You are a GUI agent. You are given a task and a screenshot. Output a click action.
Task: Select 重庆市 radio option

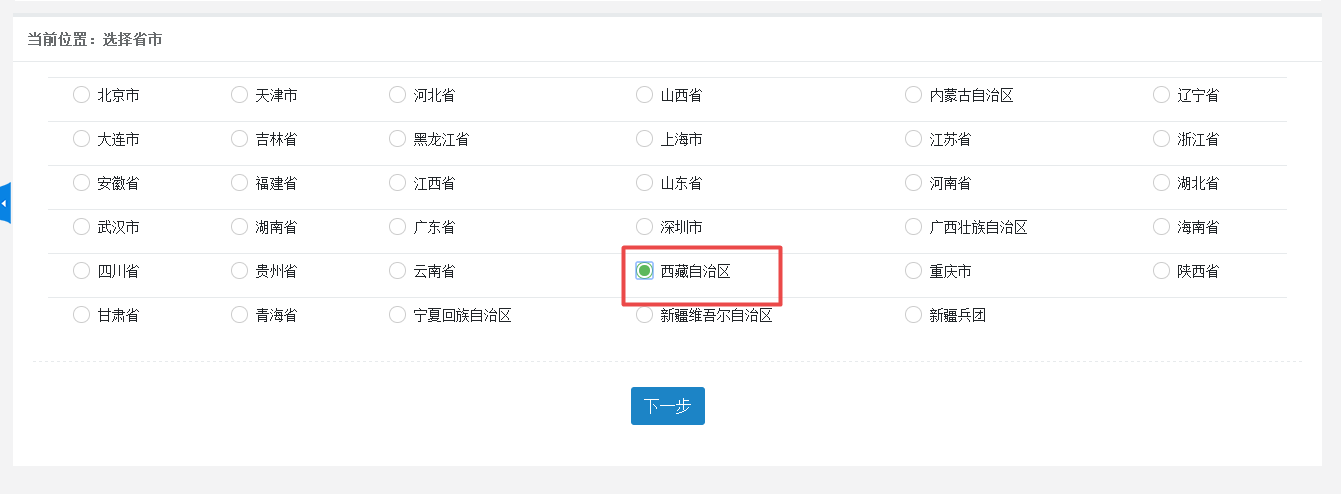point(913,271)
